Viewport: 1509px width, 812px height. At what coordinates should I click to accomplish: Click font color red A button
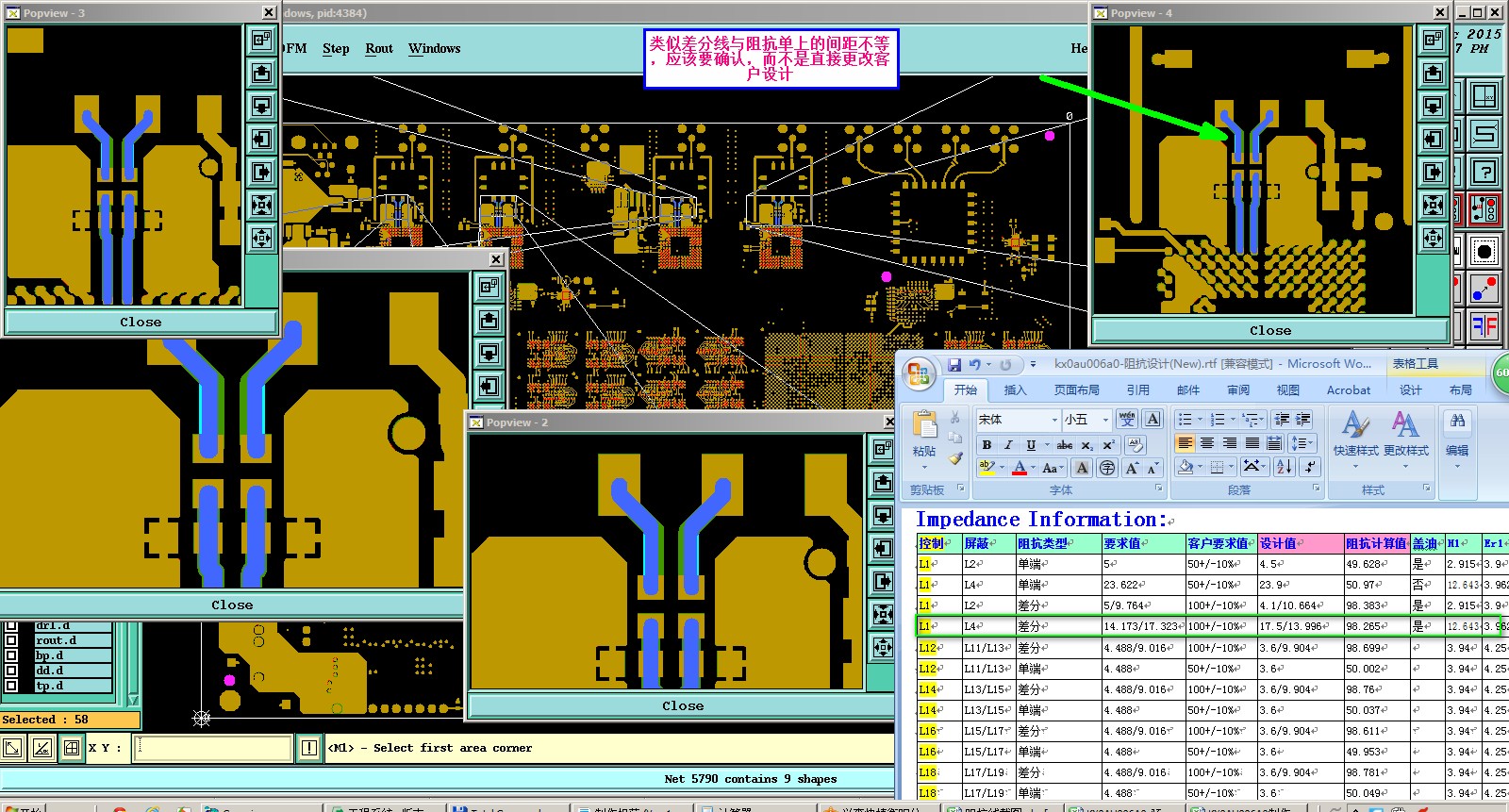[x=1020, y=468]
